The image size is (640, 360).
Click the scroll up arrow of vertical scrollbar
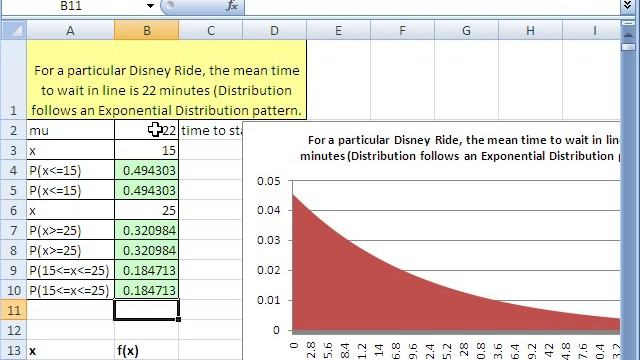point(628,35)
